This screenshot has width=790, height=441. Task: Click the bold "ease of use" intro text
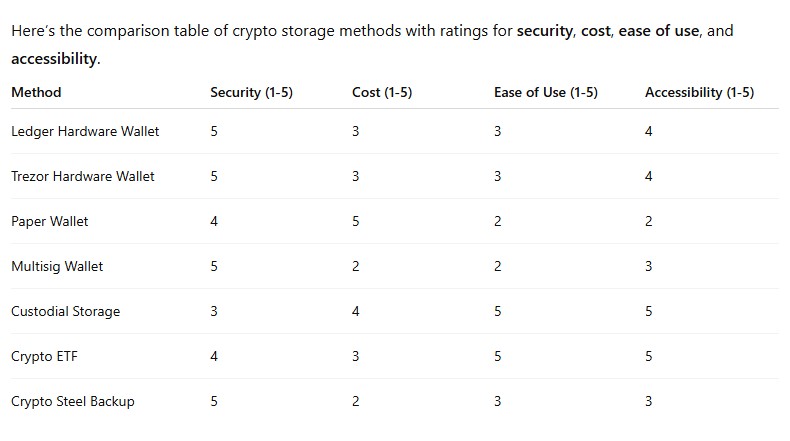(658, 31)
